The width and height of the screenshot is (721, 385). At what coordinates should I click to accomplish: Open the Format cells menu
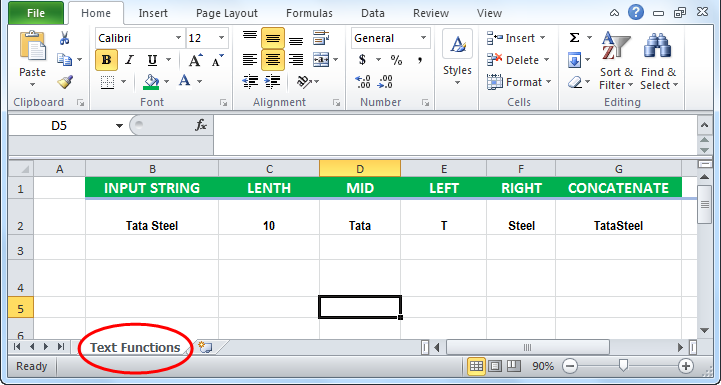coord(519,82)
